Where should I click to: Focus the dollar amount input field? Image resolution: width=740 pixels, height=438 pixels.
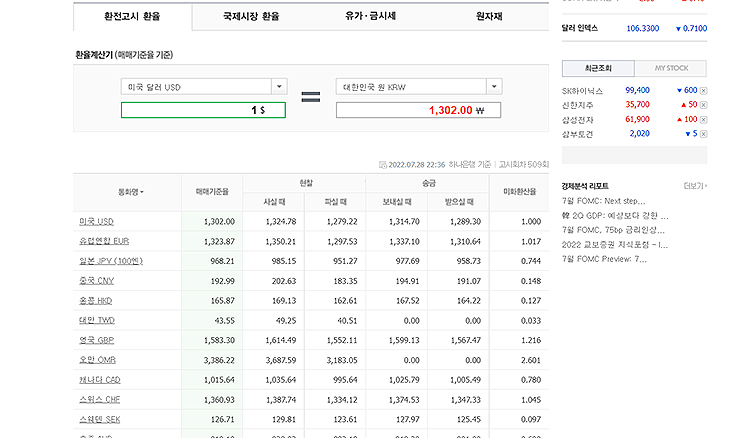(203, 110)
